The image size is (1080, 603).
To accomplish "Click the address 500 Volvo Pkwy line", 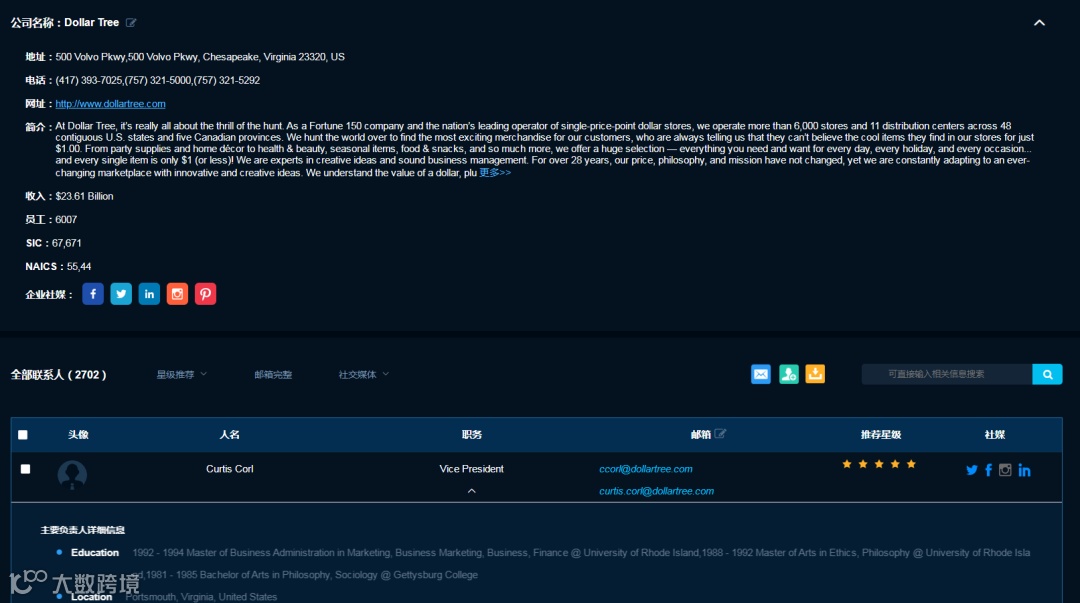I will tap(200, 57).
